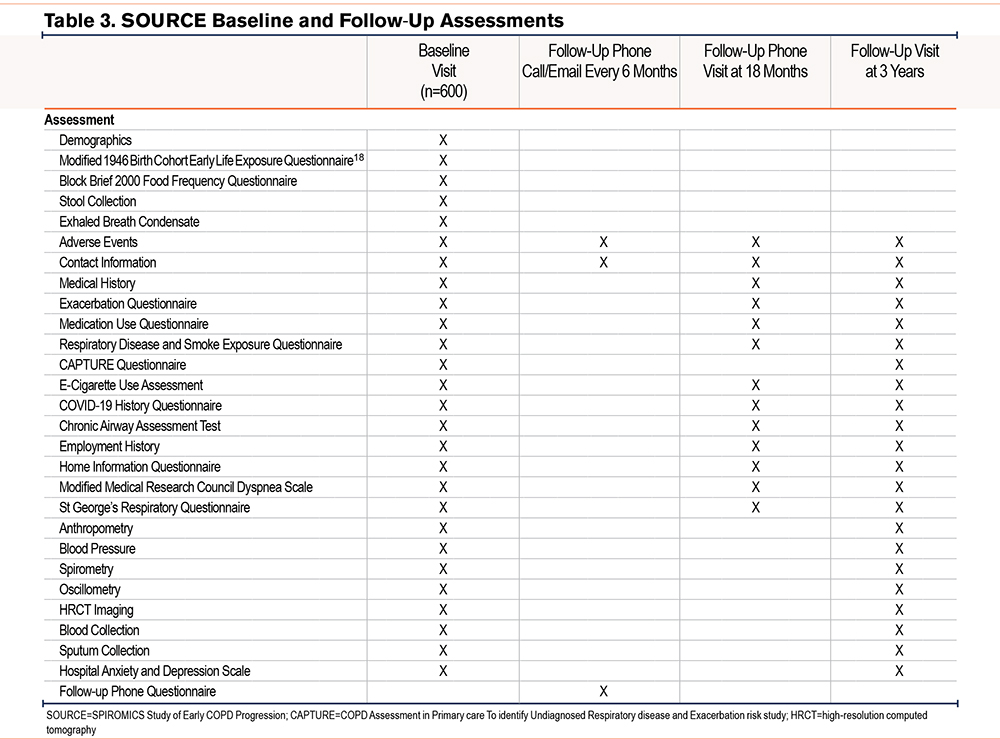Viewport: 1000px width, 739px height.
Task: Click 'Respiratory Disease and Smoke Exposure Questionnaire' label
Action: pos(200,344)
